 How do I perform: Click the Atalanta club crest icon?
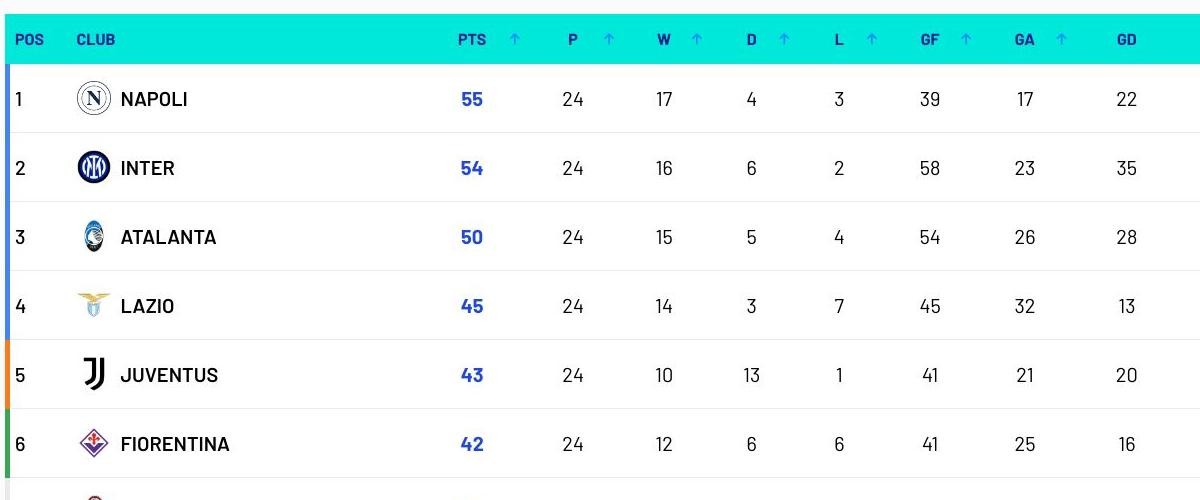pos(94,237)
